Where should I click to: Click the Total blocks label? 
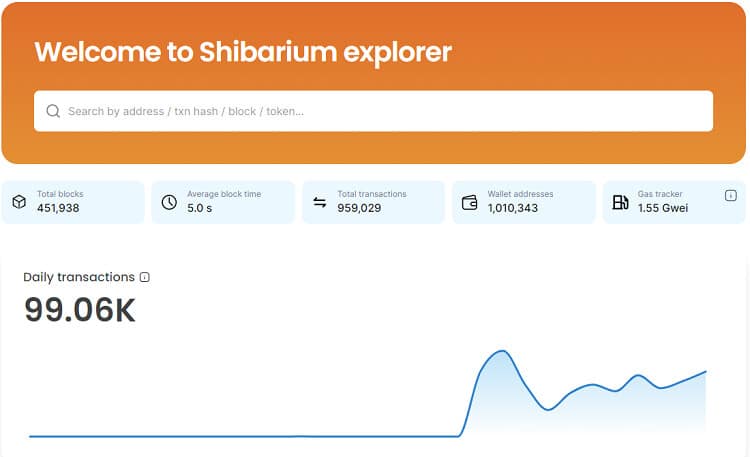point(60,194)
